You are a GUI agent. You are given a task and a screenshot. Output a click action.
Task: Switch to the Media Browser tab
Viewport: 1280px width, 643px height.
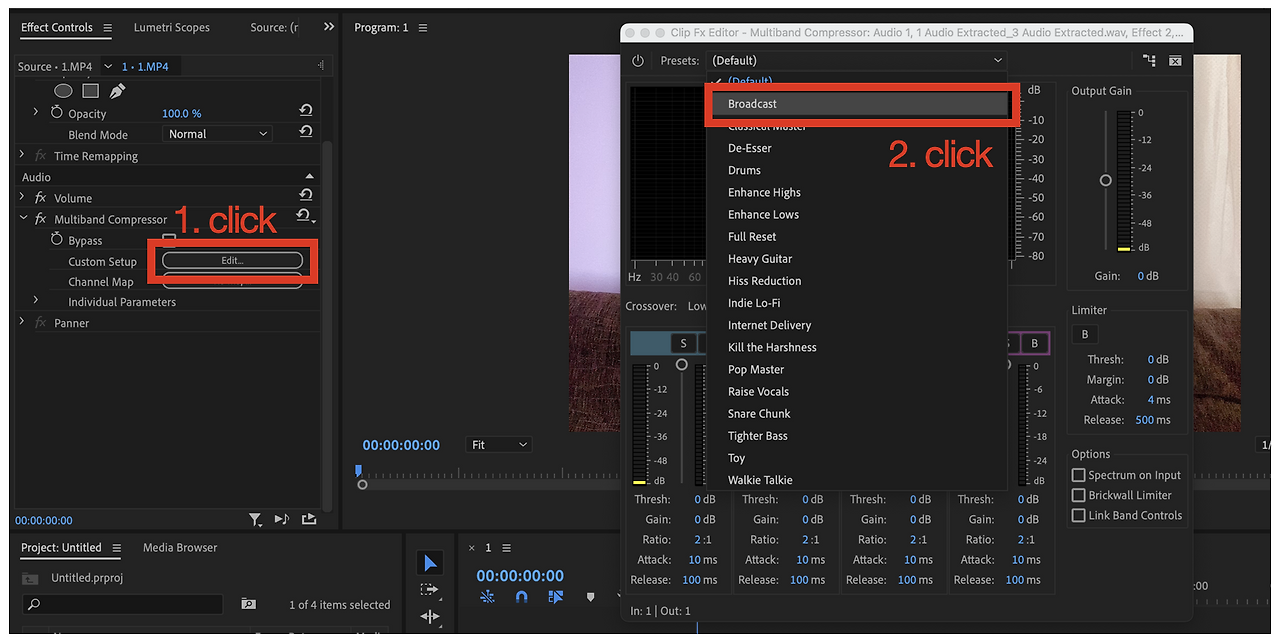tap(180, 547)
